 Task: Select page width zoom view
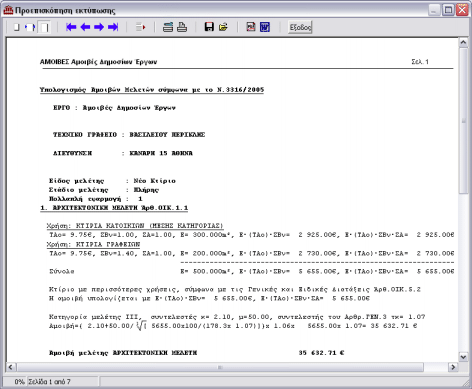pyautogui.click(x=30, y=27)
